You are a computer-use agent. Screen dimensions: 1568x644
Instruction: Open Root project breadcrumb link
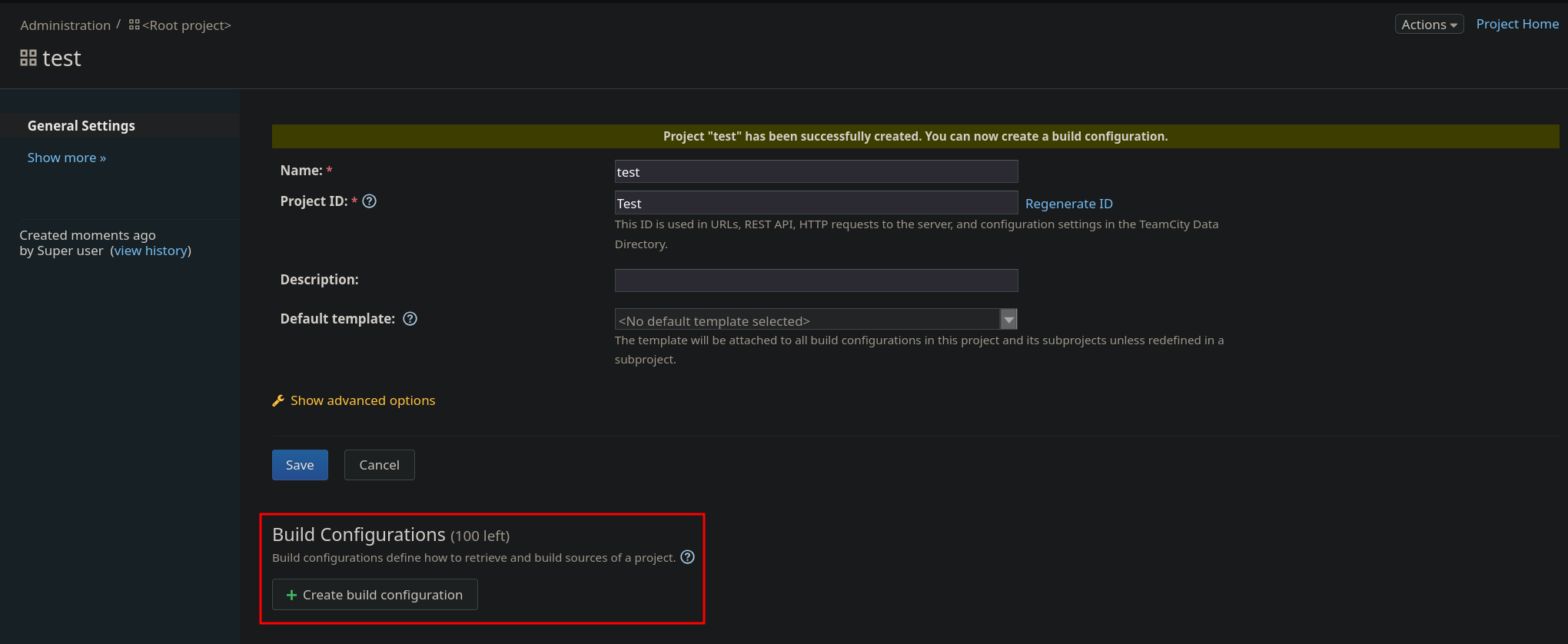pyautogui.click(x=187, y=25)
